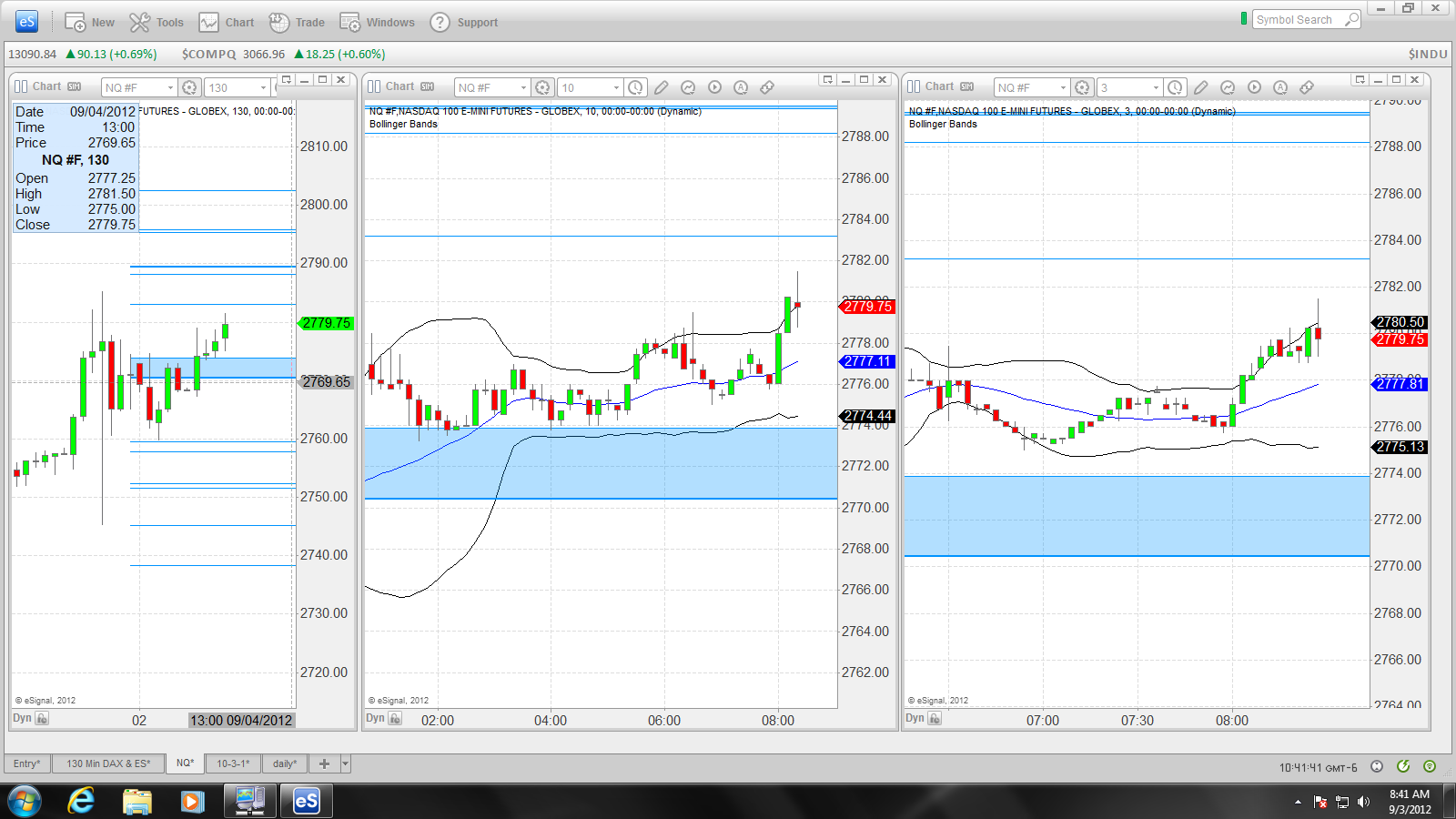Open symbol settings gear in the 3-interval chart
Screen dimensions: 1456x819
pos(1082,87)
